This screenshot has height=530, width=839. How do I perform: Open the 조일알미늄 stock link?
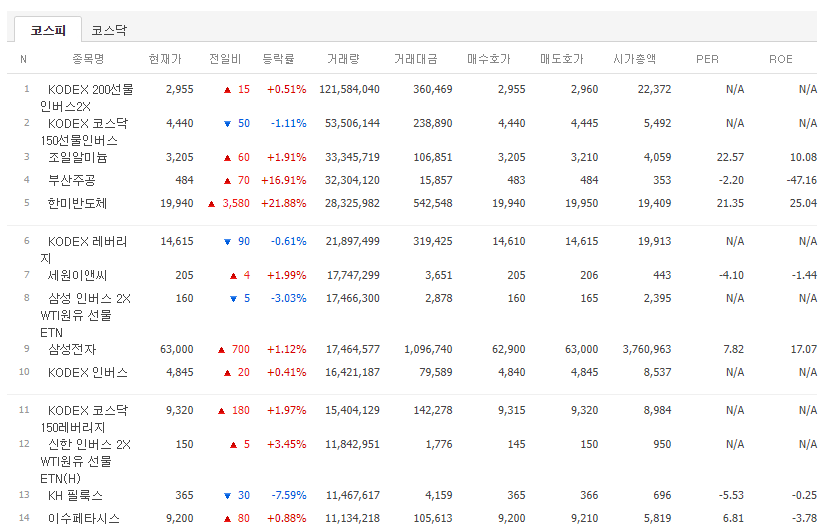78,157
